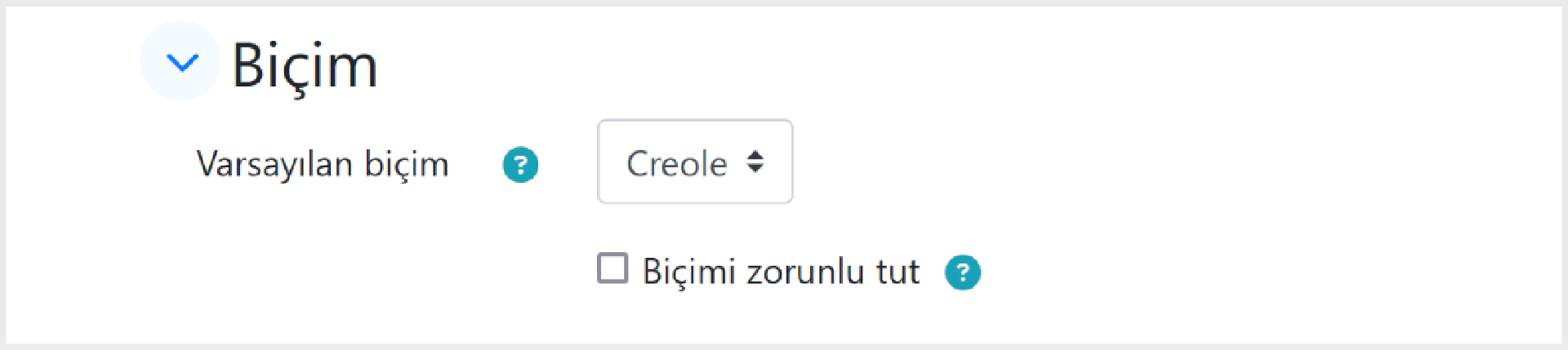This screenshot has width=1568, height=350.
Task: Show question mark tooltip beside force format
Action: coord(963,272)
